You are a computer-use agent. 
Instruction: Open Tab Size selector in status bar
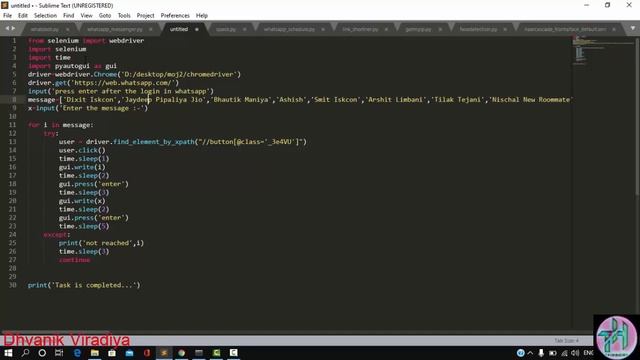(567, 340)
